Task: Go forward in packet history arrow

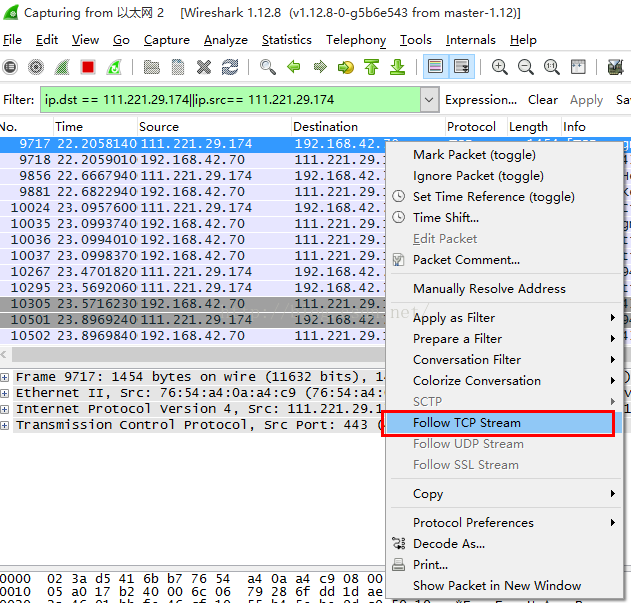Action: [320, 67]
